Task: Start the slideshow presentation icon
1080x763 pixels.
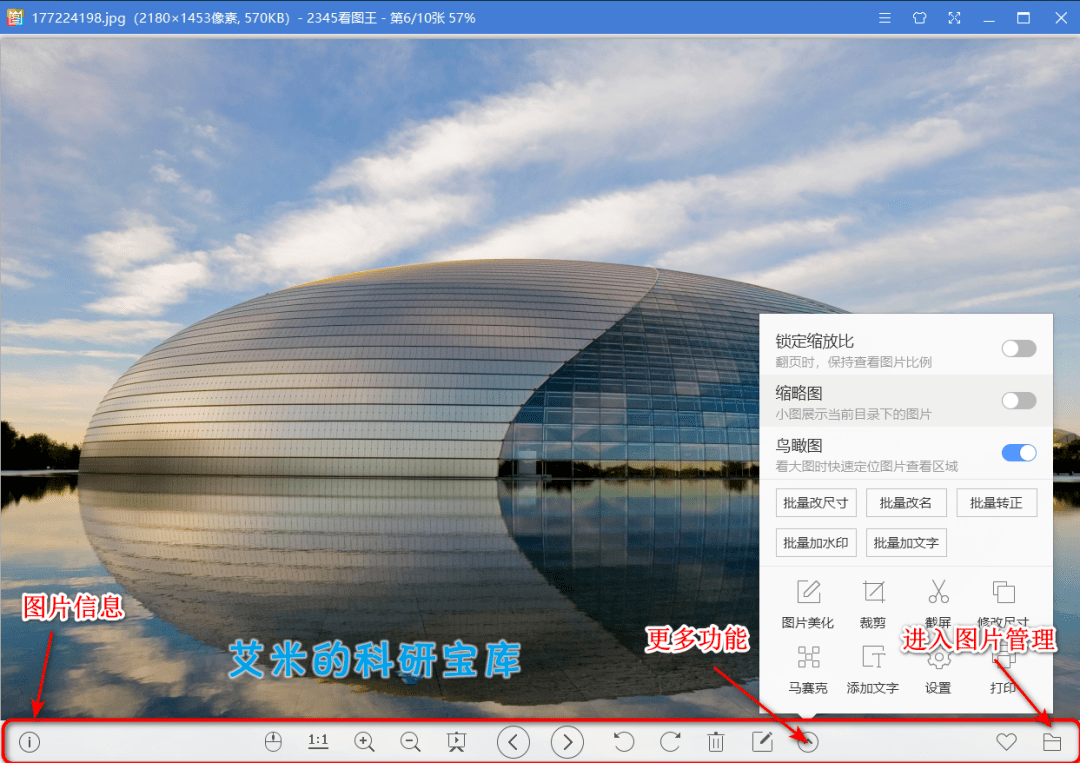Action: [456, 742]
